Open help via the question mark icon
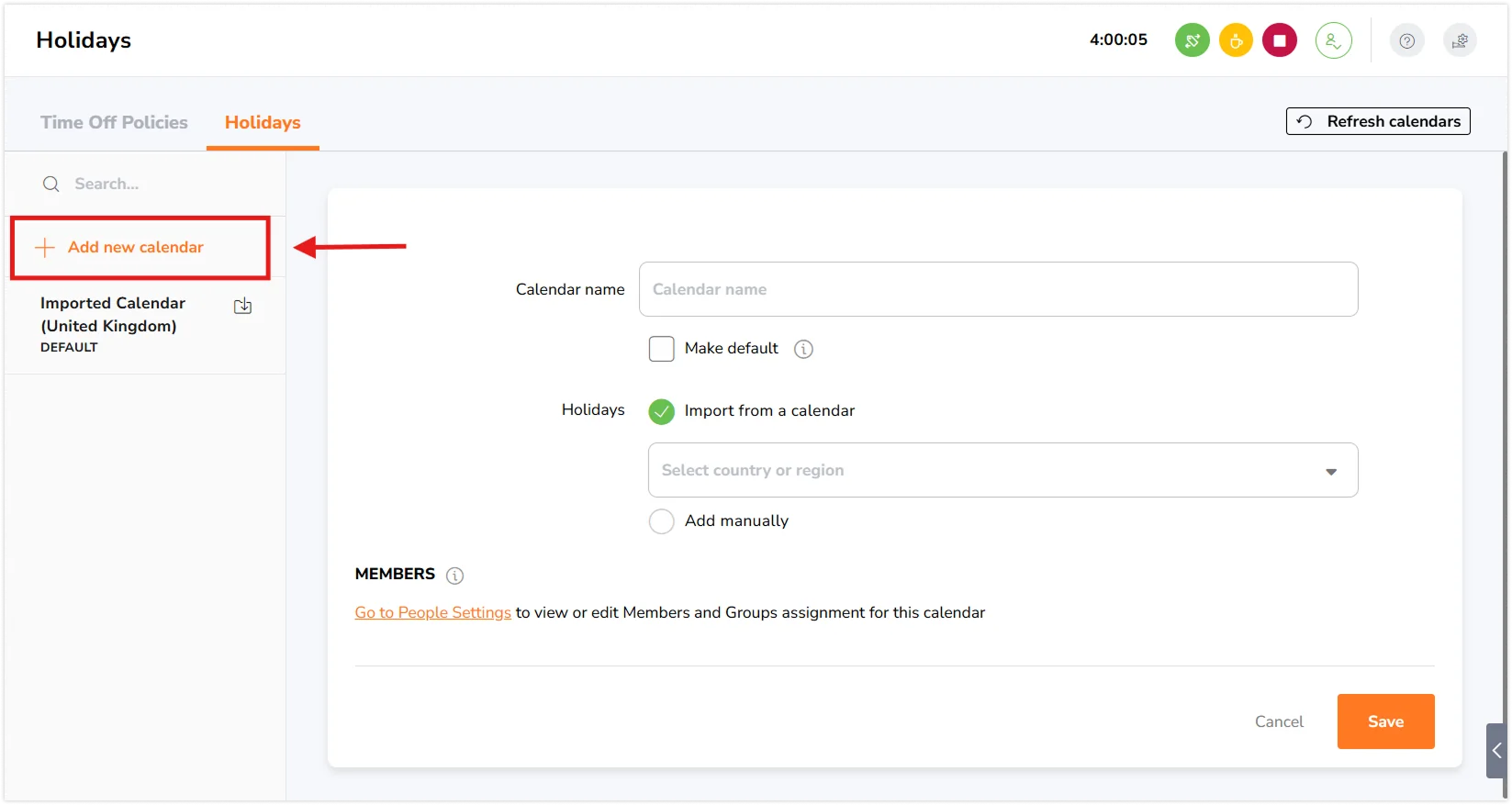Image resolution: width=1512 pixels, height=805 pixels. tap(1406, 40)
